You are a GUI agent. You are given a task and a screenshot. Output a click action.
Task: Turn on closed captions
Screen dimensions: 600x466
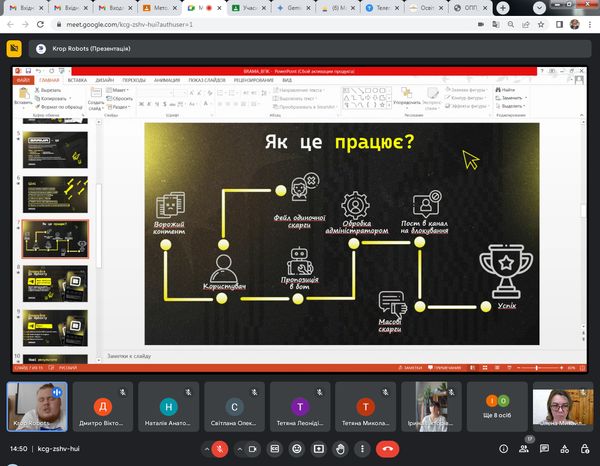point(274,449)
